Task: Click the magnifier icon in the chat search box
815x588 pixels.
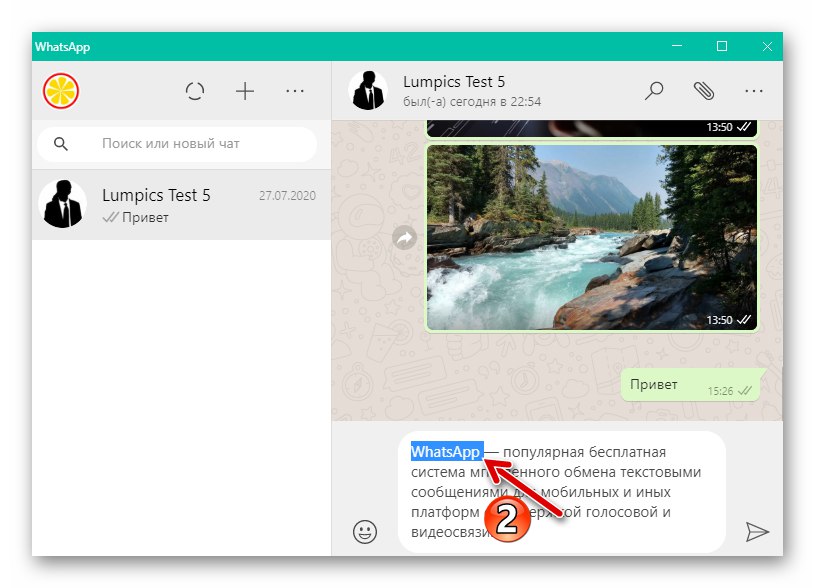Action: [61, 143]
